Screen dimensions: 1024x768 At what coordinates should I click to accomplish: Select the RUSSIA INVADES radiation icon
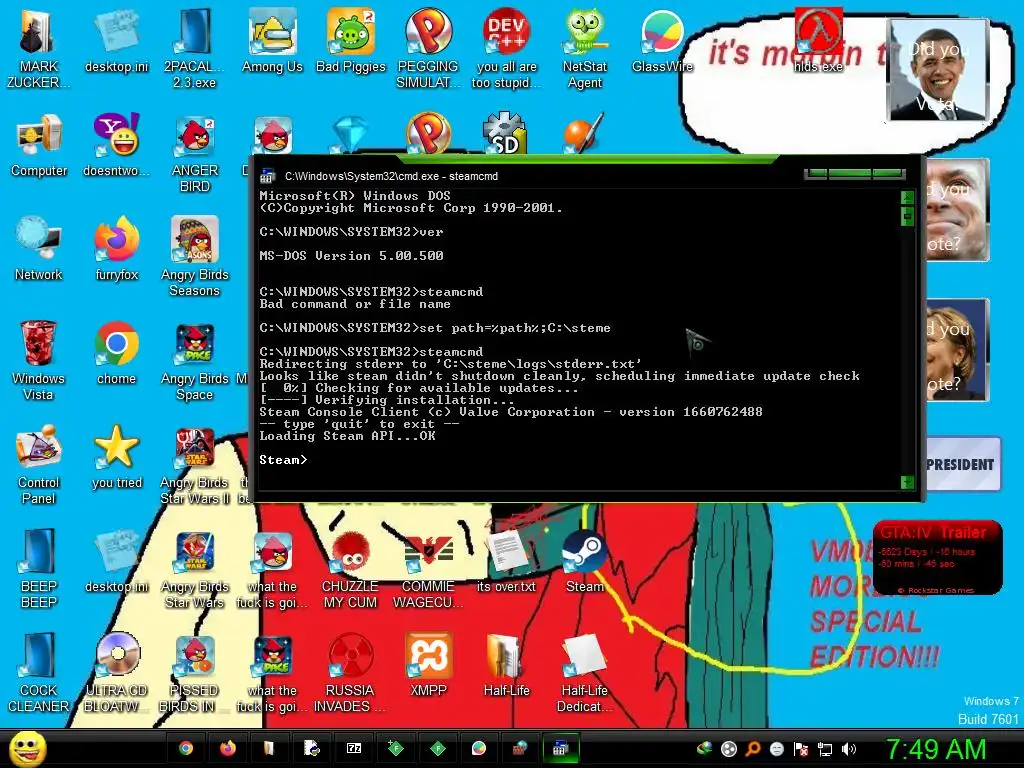click(x=350, y=672)
